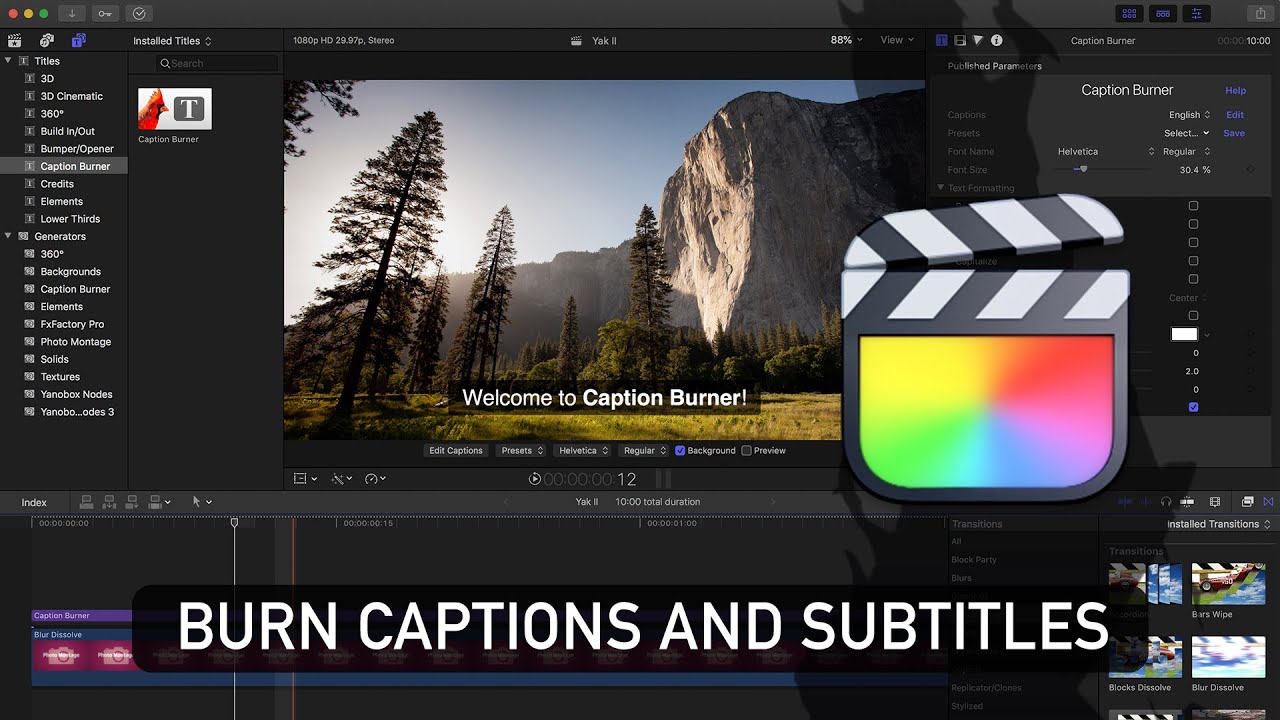Screen dimensions: 1280x720
Task: Click the white color swatch in inspector
Action: tap(1184, 334)
